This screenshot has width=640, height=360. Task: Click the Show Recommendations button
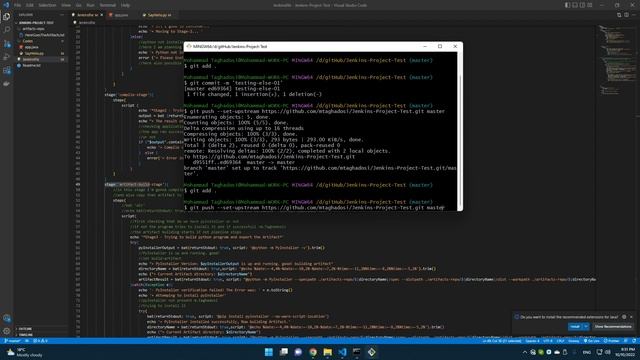coord(613,327)
